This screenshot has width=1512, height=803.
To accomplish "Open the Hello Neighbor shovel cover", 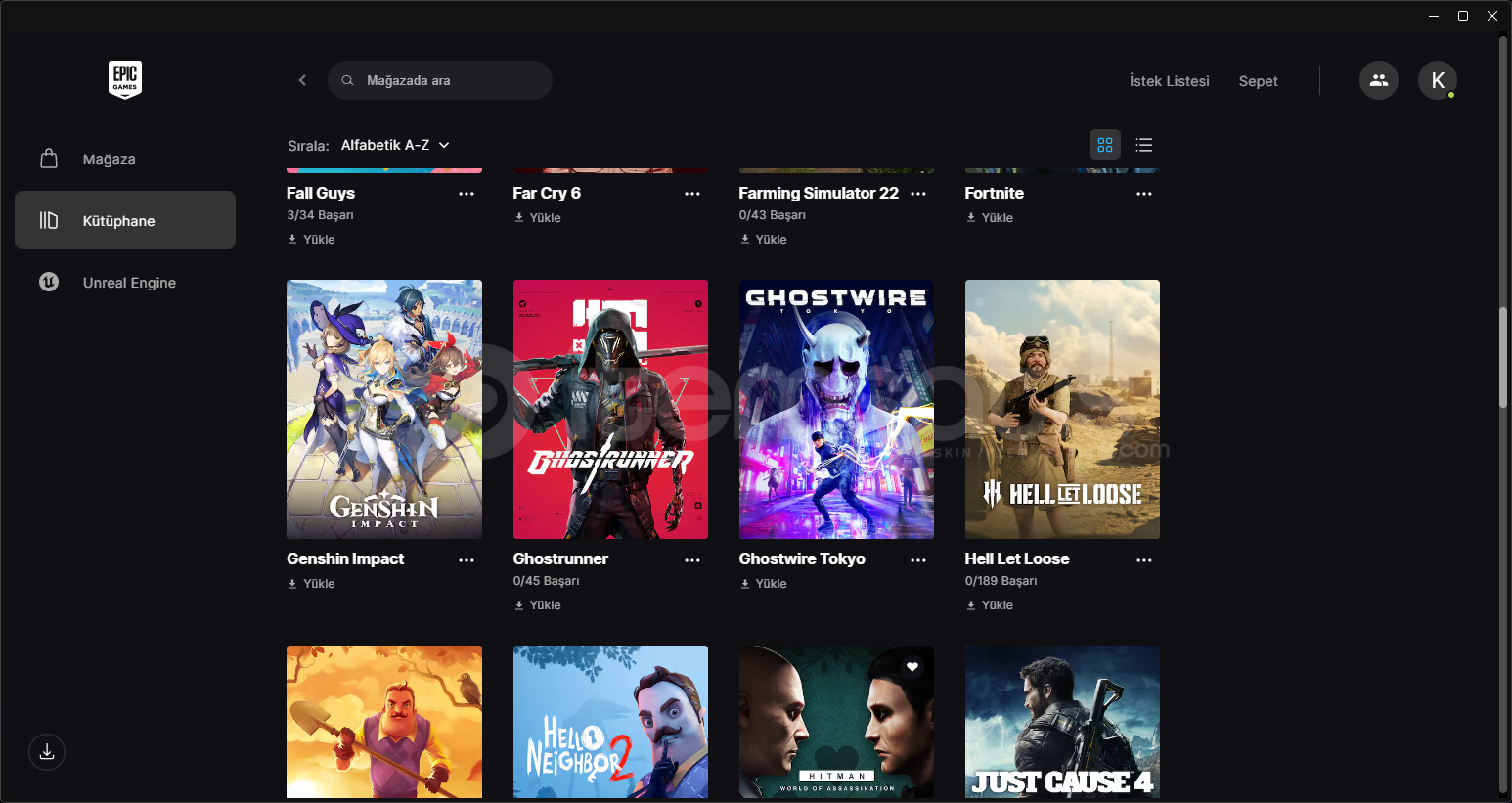I will 384,722.
